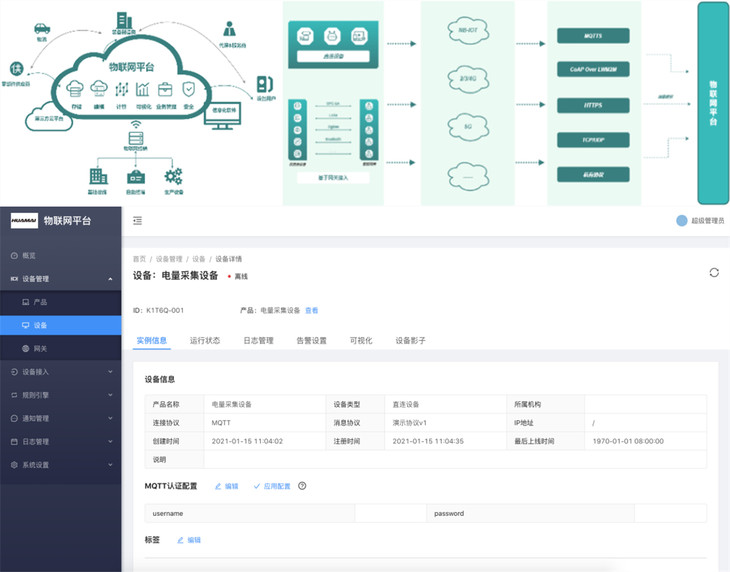Screen dimensions: 730x572
Task: Open 网关 gateway in the sidebar
Action: pyautogui.click(x=40, y=348)
